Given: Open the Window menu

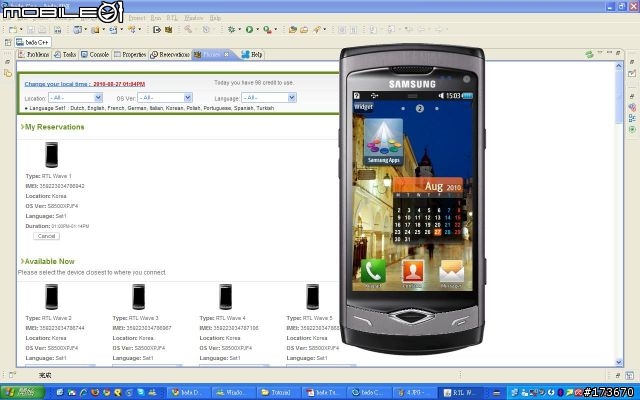Looking at the screenshot, I should click(194, 18).
